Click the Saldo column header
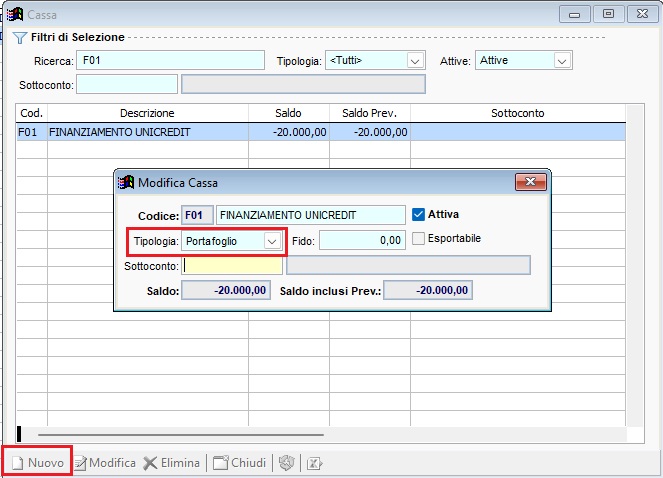The width and height of the screenshot is (663, 478). pos(288,113)
